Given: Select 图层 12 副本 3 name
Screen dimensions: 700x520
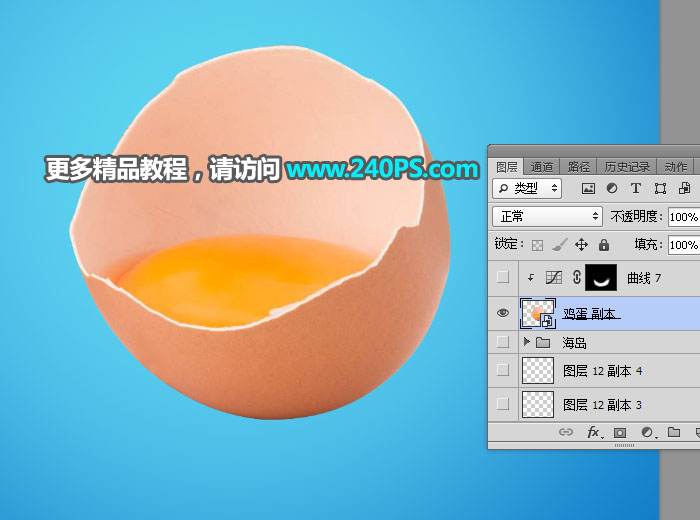Looking at the screenshot, I should coord(602,405).
